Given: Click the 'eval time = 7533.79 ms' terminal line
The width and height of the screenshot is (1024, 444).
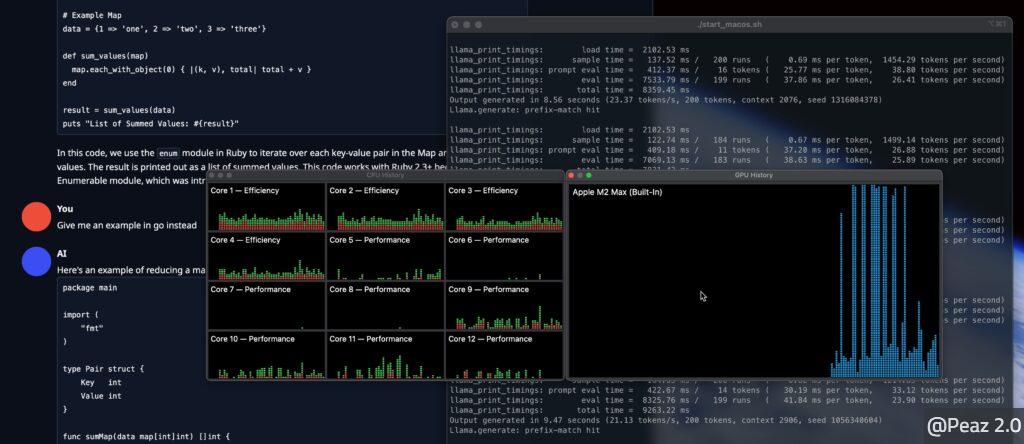Looking at the screenshot, I should tap(727, 80).
